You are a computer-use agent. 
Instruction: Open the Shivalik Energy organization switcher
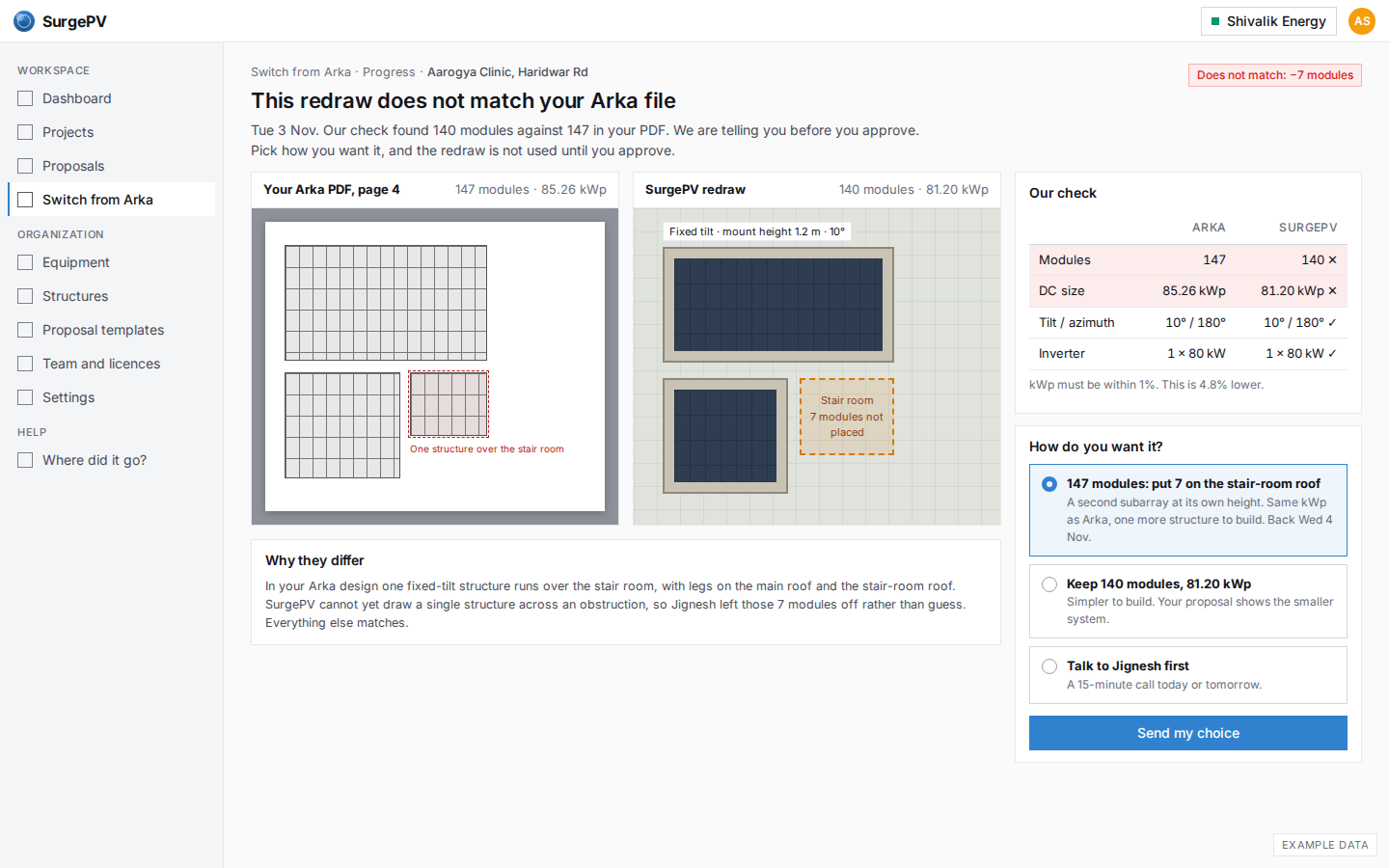click(1268, 21)
